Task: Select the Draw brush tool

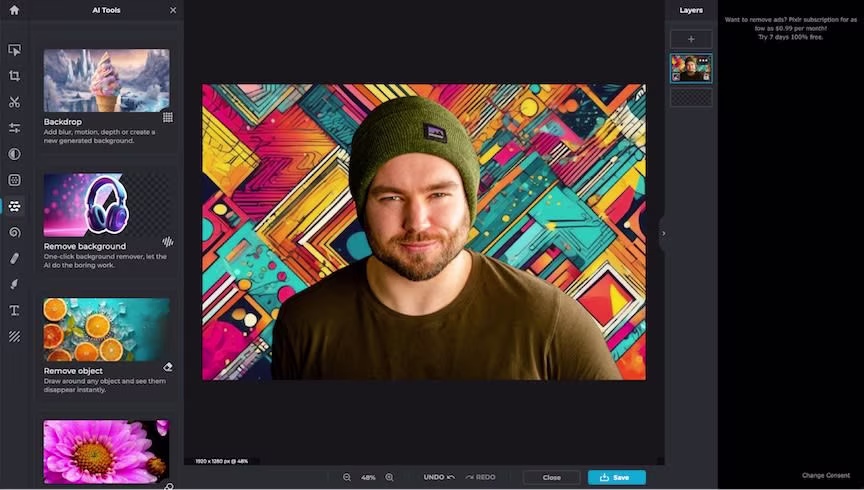Action: pyautogui.click(x=14, y=284)
